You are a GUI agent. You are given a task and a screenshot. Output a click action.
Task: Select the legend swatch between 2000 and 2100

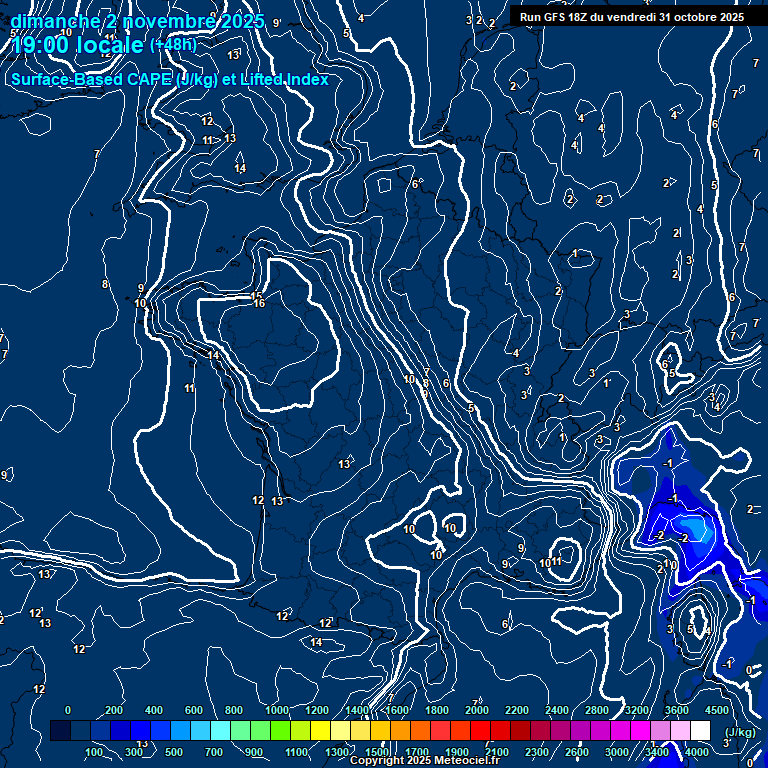coord(480,730)
